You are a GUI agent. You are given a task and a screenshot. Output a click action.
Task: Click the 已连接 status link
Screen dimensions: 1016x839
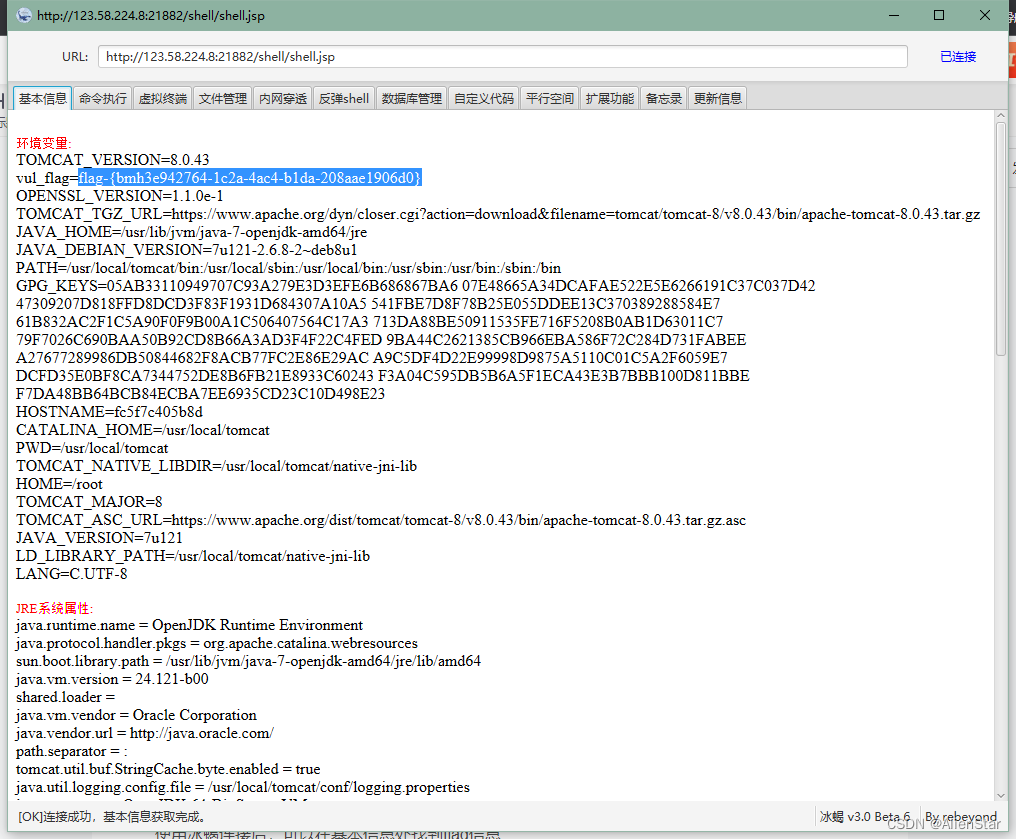coord(958,56)
